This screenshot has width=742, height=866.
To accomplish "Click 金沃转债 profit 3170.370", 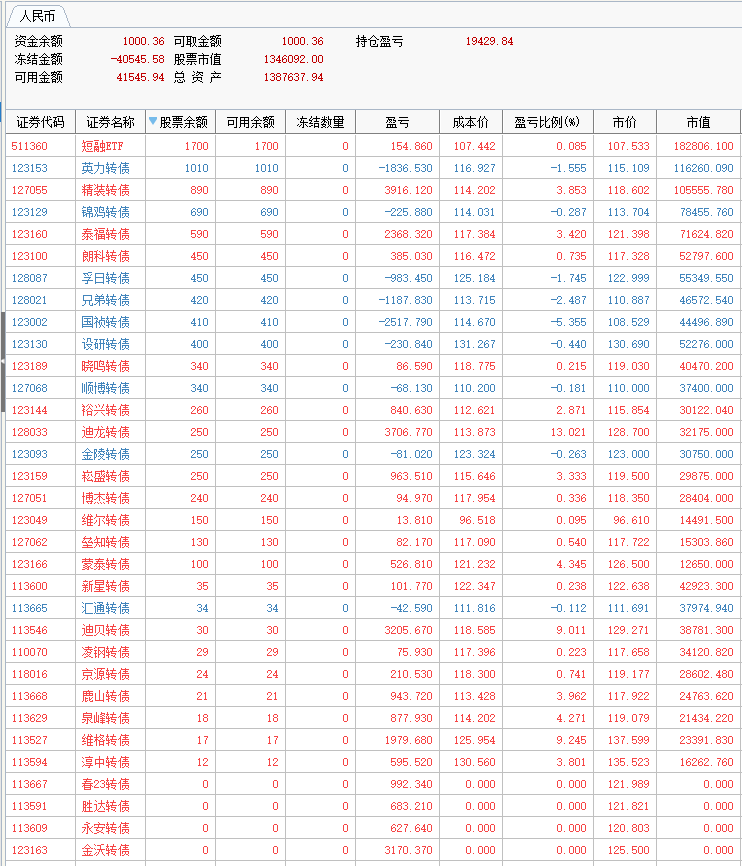I will click(x=408, y=850).
